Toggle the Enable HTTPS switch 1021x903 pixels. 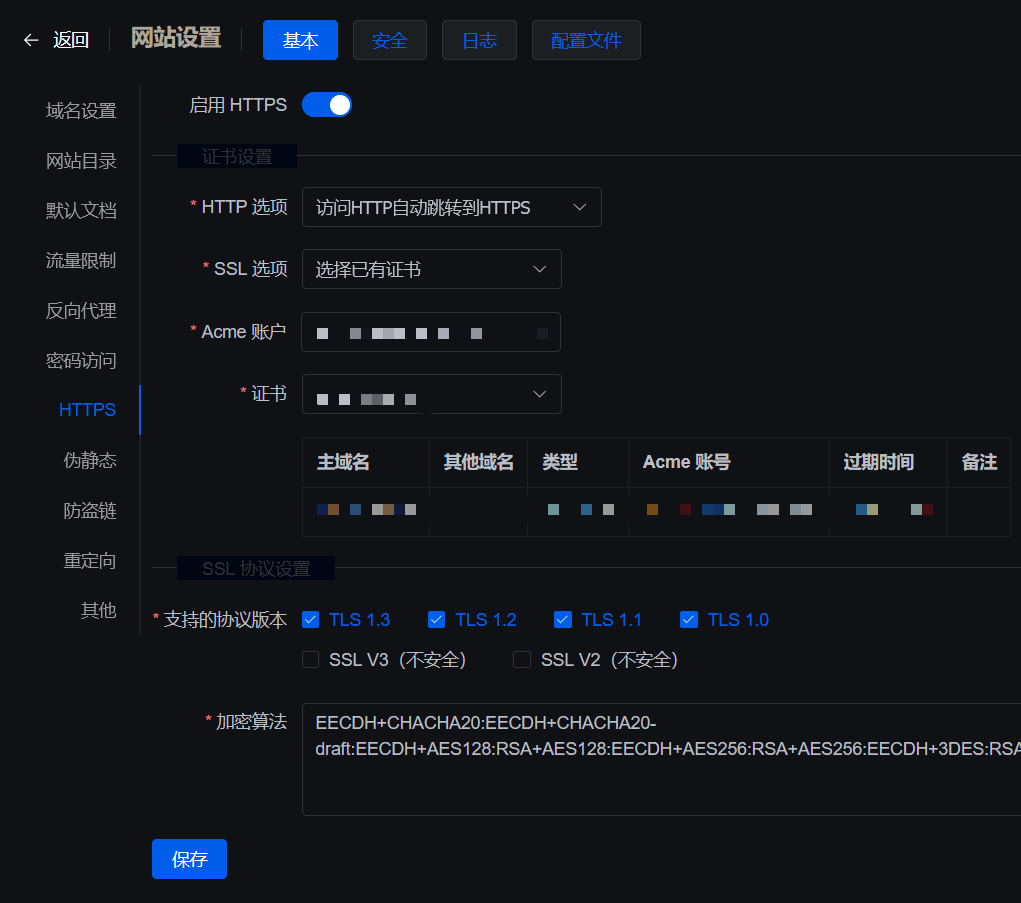326,105
